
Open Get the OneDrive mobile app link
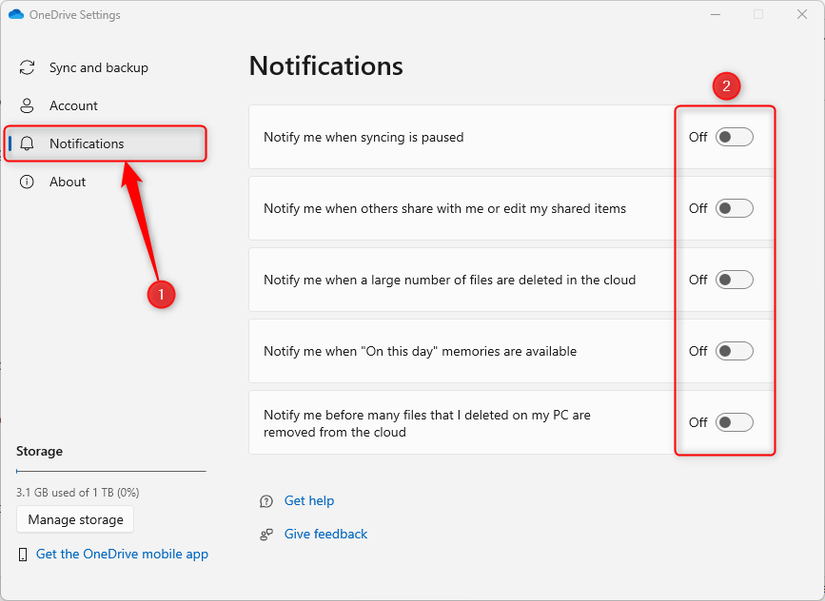pyautogui.click(x=122, y=554)
